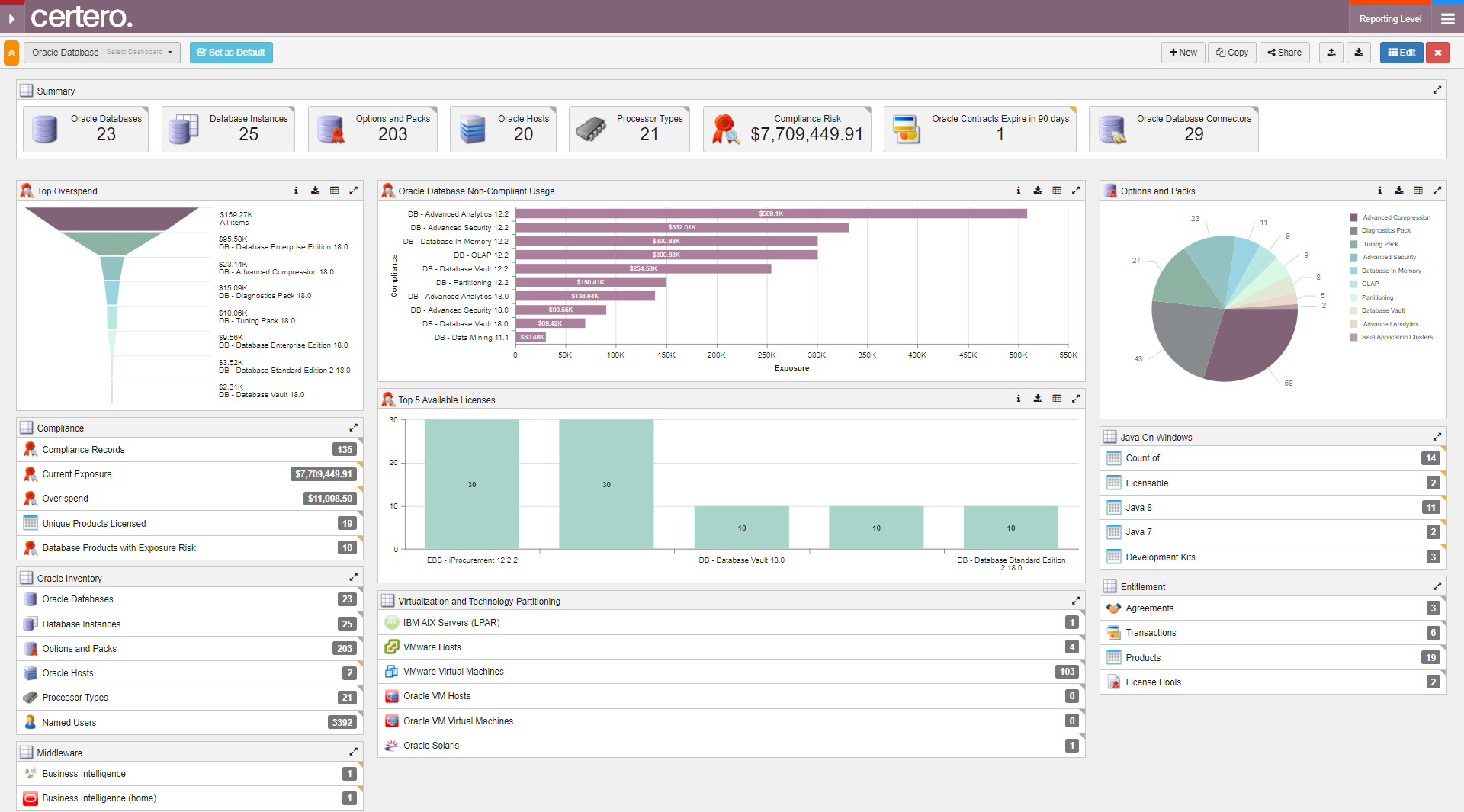Expand the Options and Packs pie chart panel
The height and width of the screenshot is (812, 1464).
1438,191
